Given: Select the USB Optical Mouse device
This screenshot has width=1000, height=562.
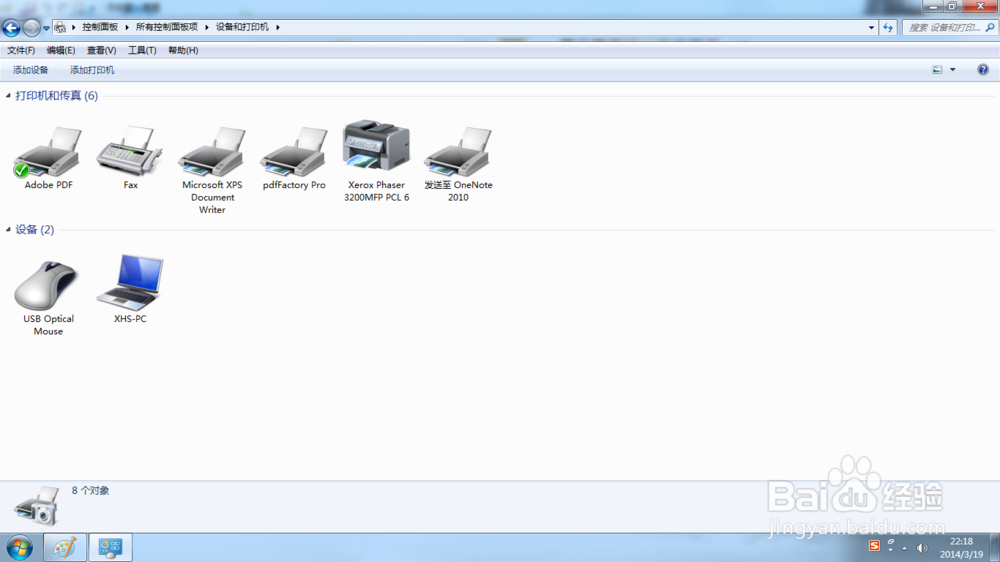Looking at the screenshot, I should pyautogui.click(x=48, y=285).
